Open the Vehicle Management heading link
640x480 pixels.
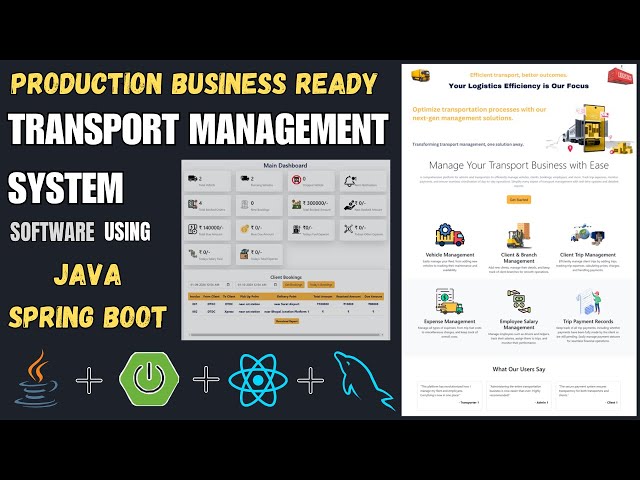pyautogui.click(x=450, y=255)
